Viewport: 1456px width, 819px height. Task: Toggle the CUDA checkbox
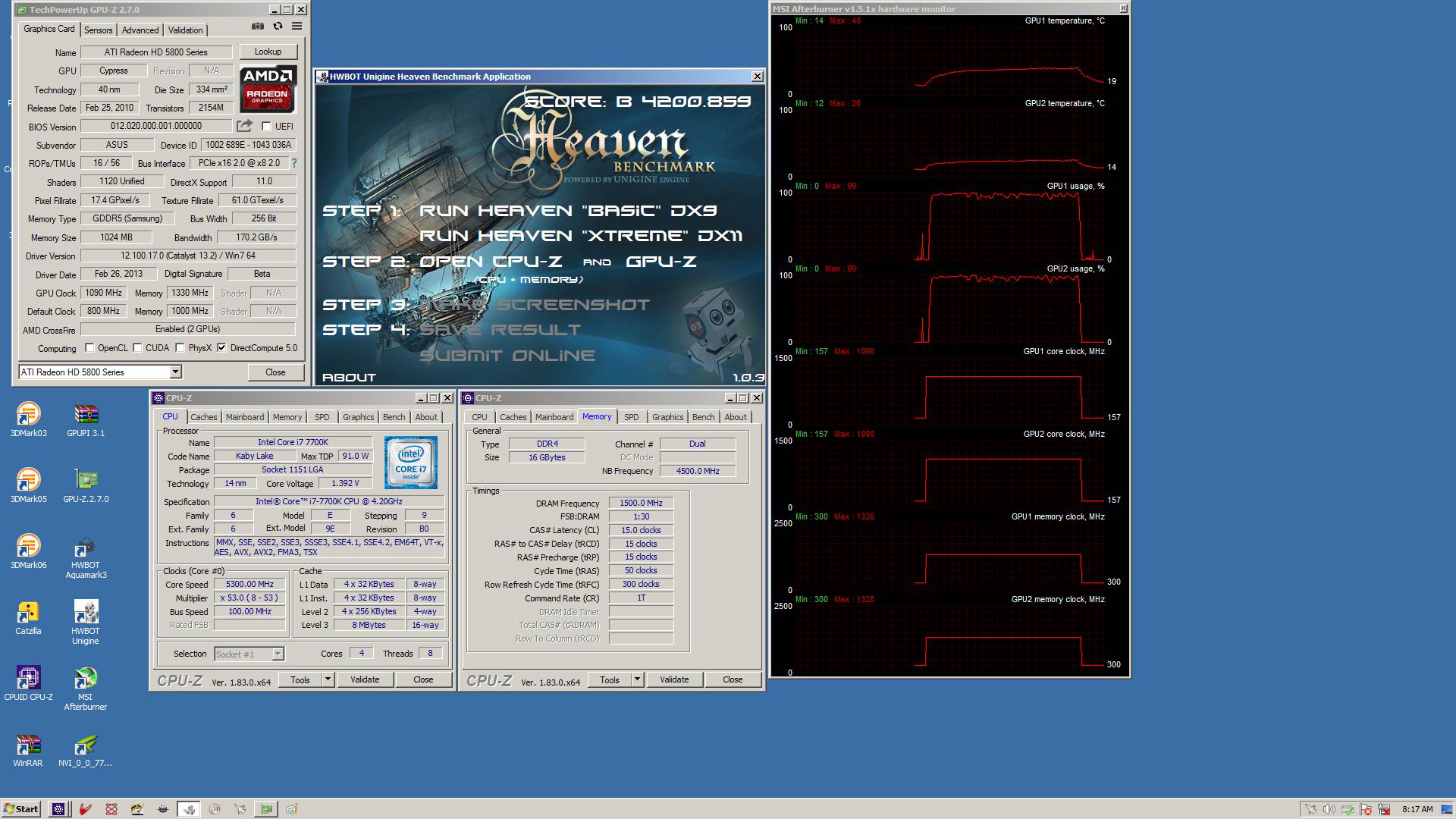(x=137, y=348)
